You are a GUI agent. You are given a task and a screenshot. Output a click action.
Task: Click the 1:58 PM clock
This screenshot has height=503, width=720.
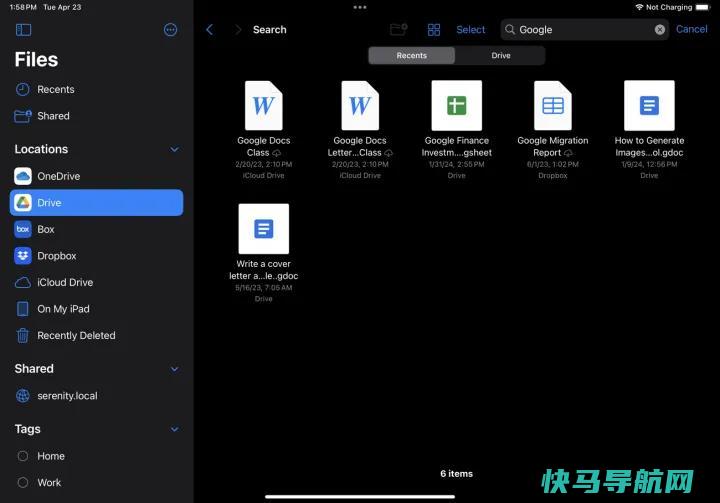(x=23, y=7)
